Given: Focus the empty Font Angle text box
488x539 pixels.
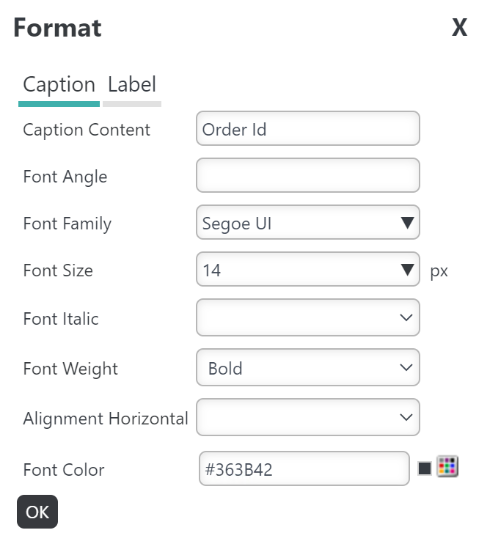Looking at the screenshot, I should [308, 175].
